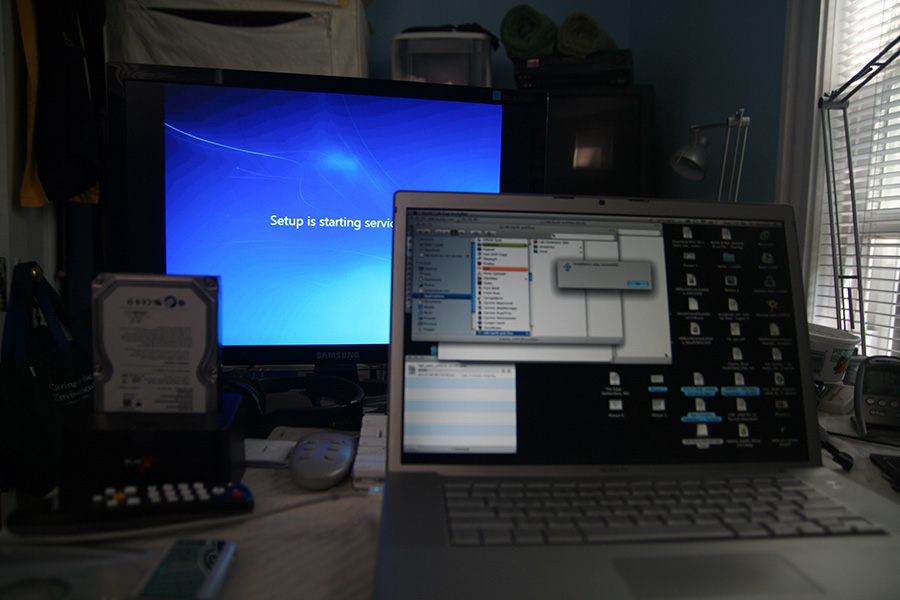Select the green-labeled folder in Finder's column list
This screenshot has height=600, width=900.
500,247
